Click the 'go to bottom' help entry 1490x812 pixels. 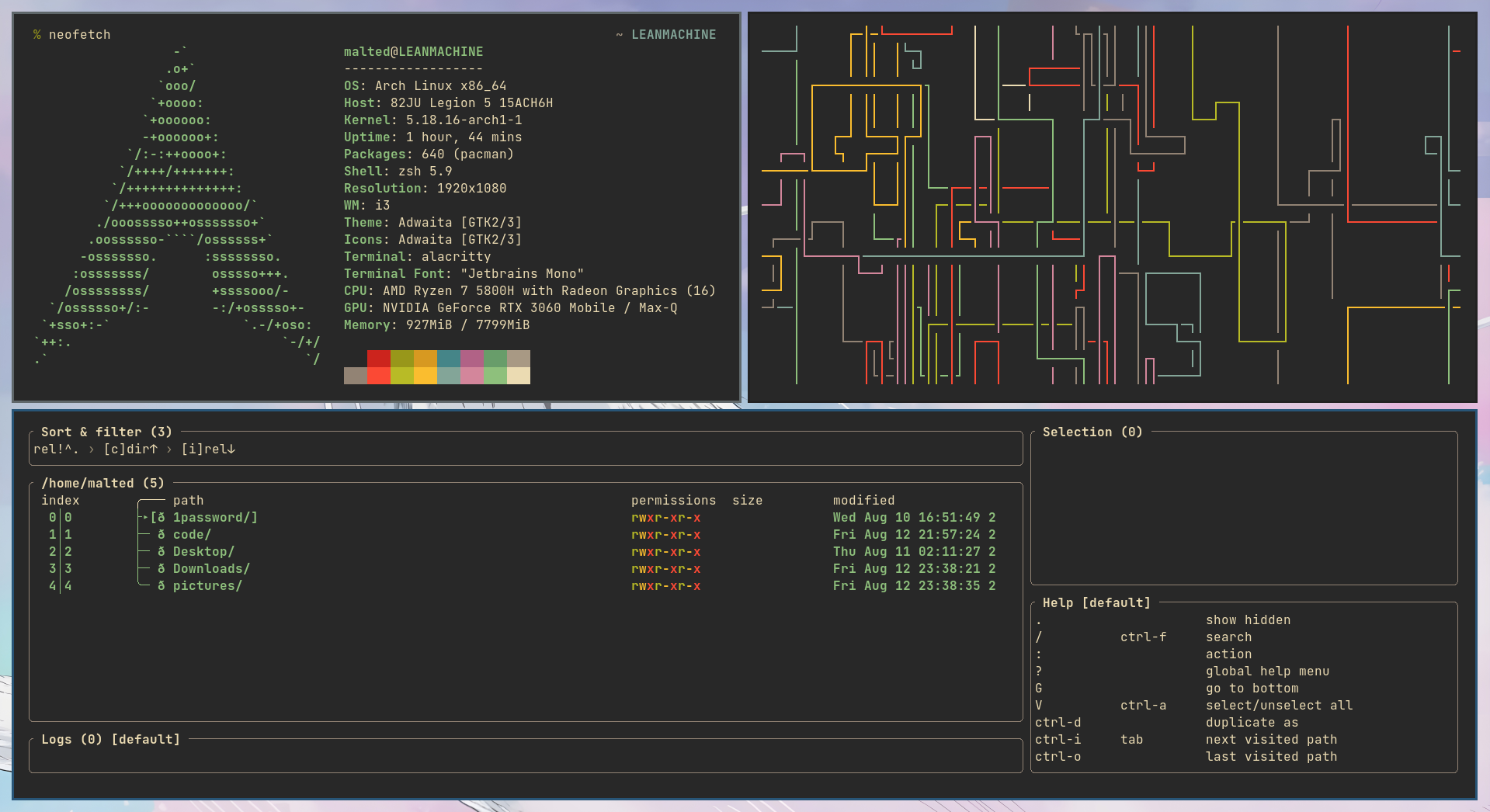pyautogui.click(x=1252, y=689)
